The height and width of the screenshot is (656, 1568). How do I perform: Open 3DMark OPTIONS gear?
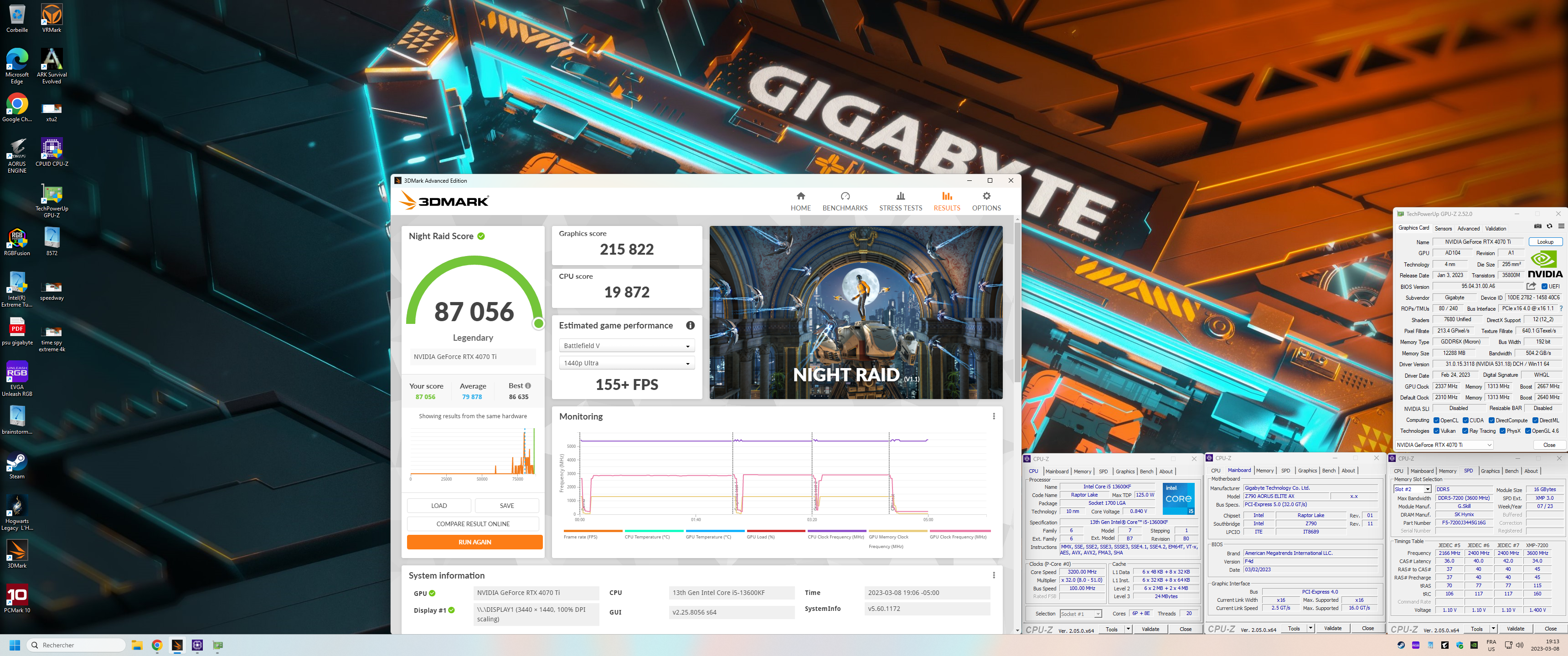985,201
